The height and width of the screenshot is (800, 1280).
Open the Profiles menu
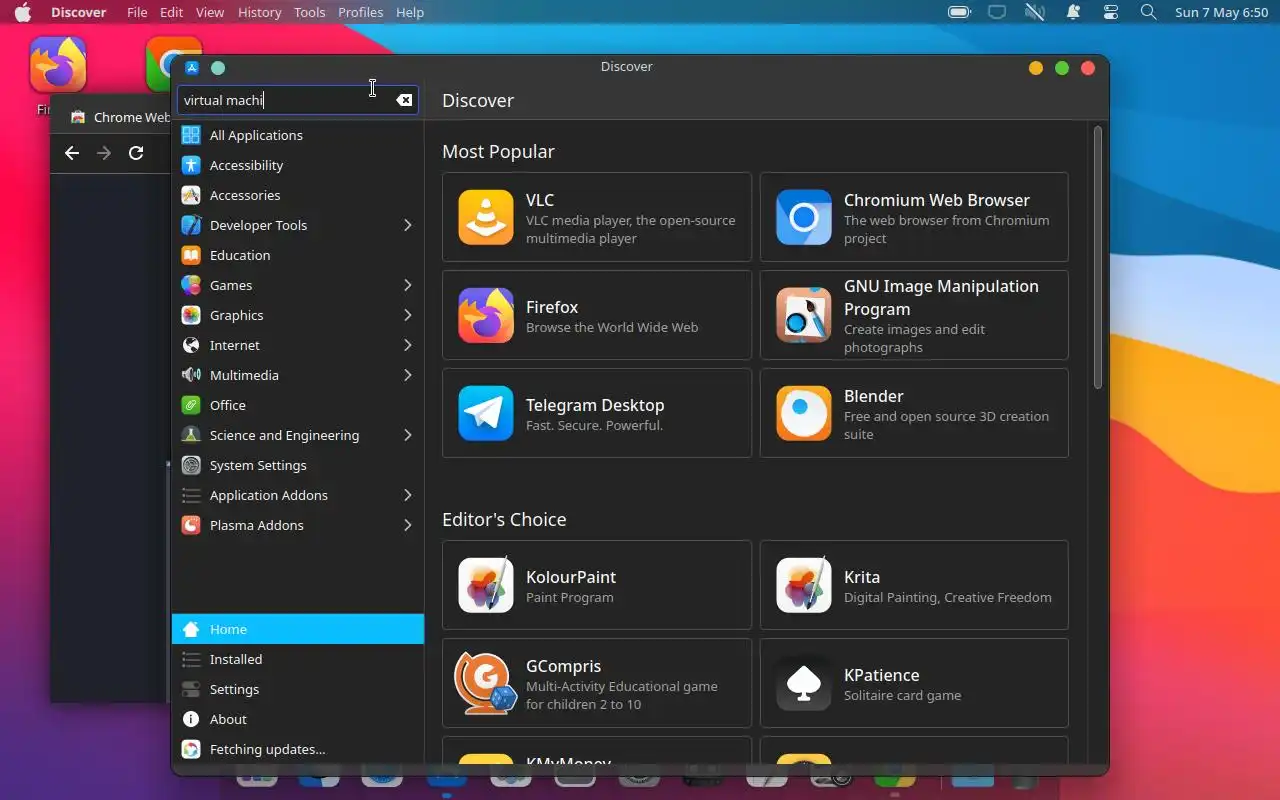[x=361, y=12]
